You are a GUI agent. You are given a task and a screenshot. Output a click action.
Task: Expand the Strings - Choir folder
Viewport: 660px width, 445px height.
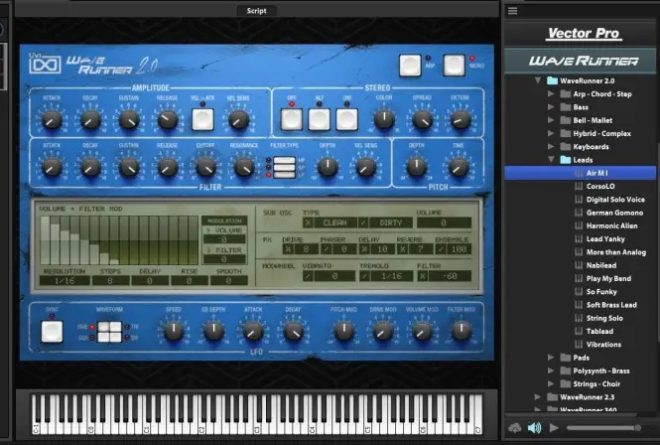[551, 384]
